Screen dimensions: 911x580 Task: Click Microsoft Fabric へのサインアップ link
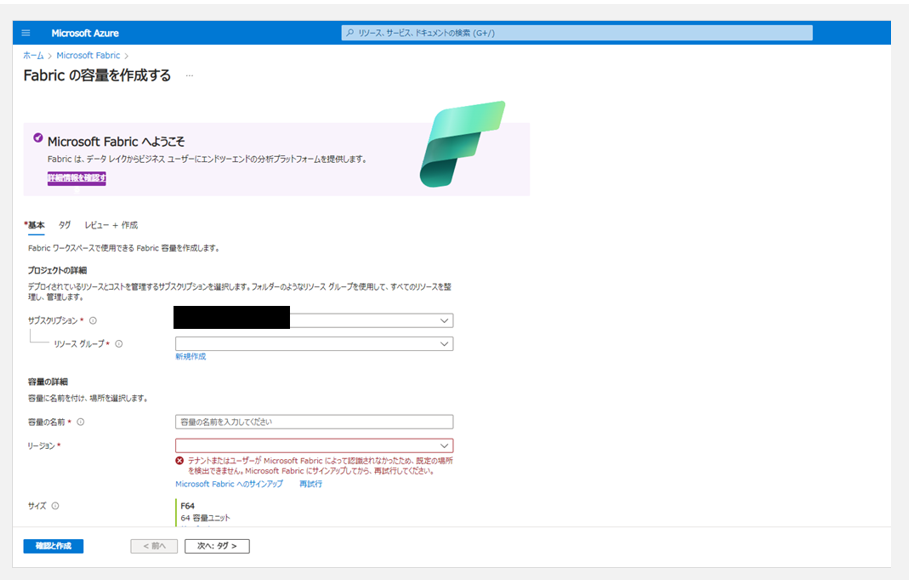click(229, 484)
